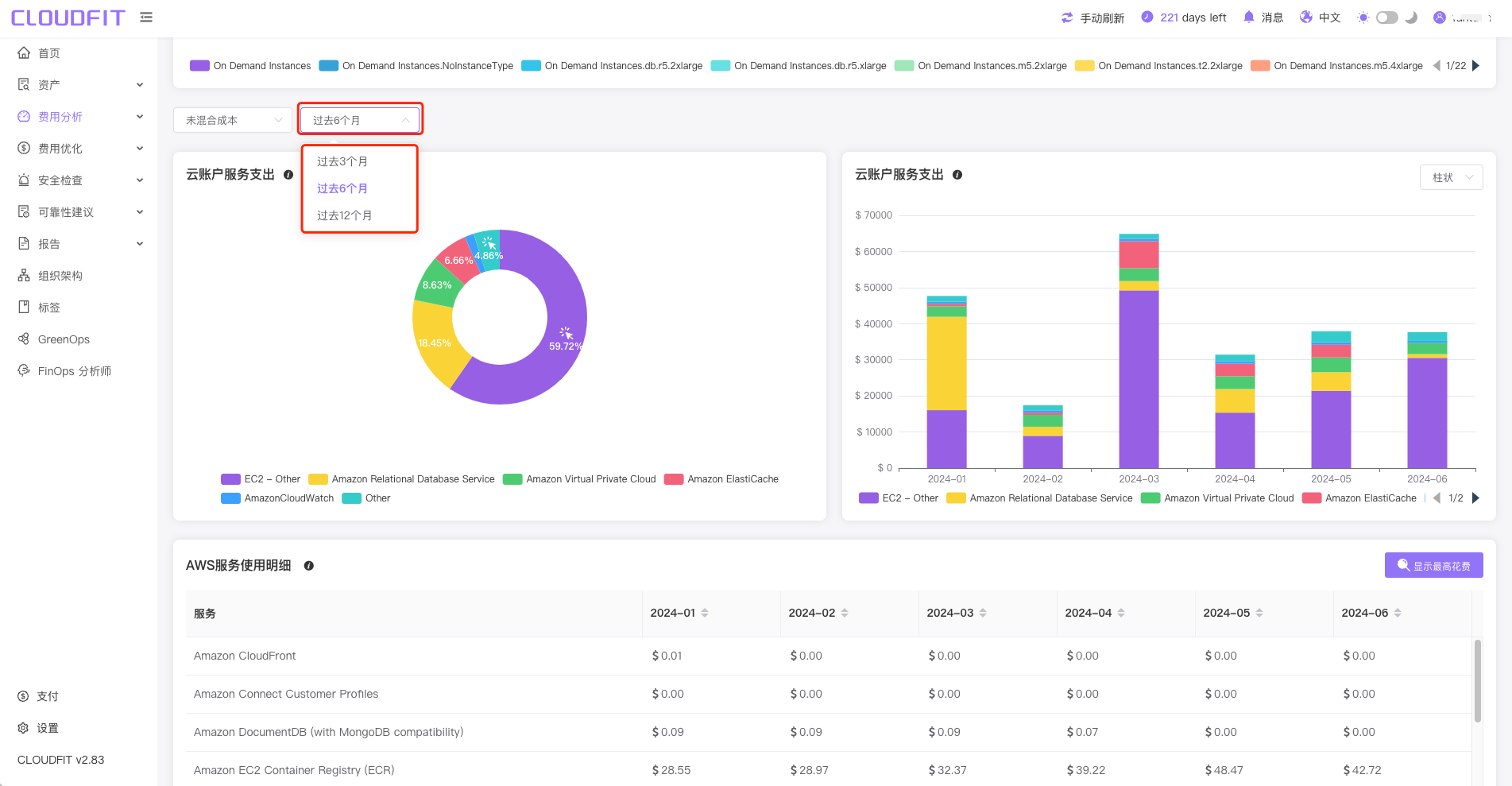Click the manual refresh icon
Screen dimensions: 1512x786
pyautogui.click(x=1067, y=17)
